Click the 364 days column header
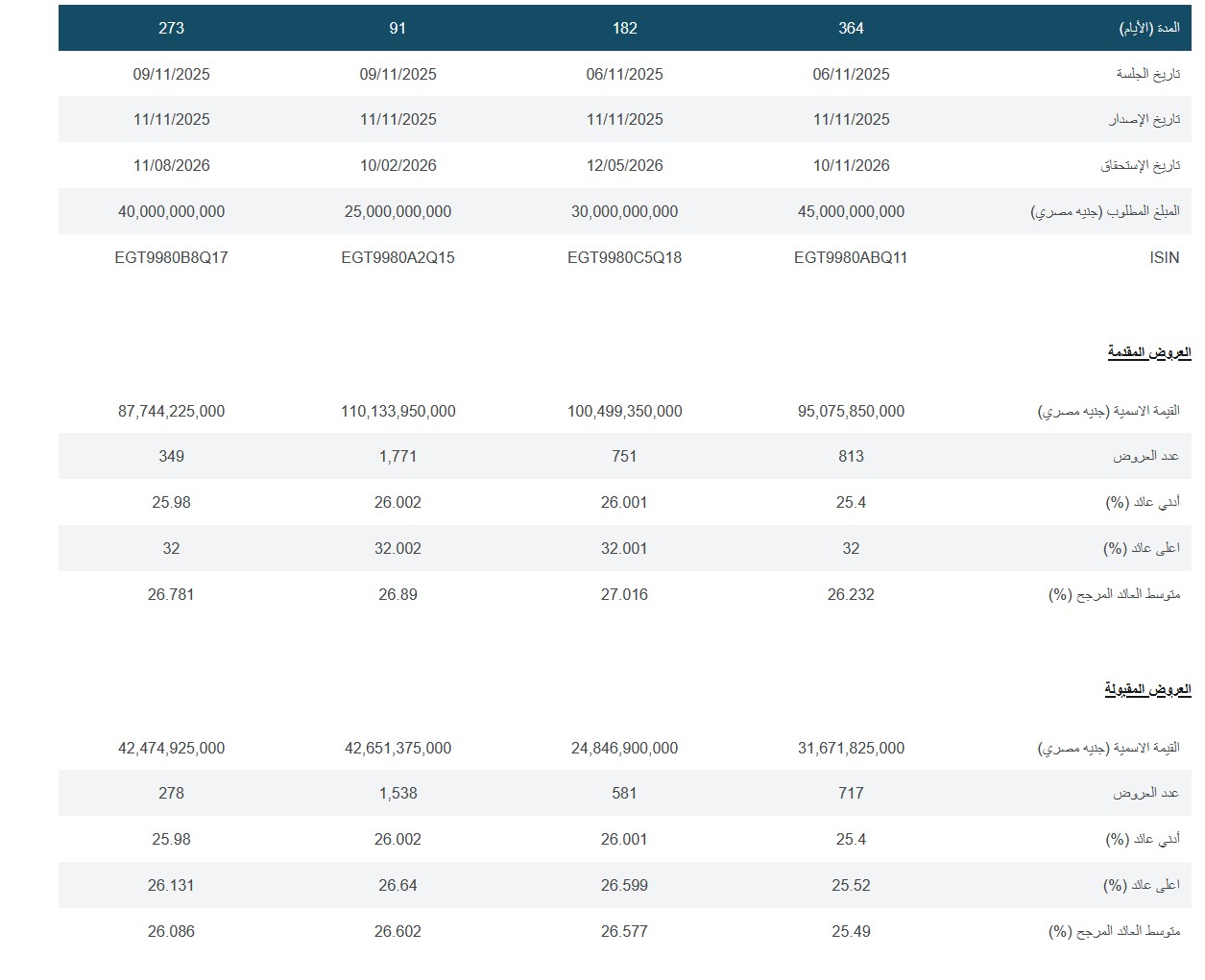 point(851,28)
